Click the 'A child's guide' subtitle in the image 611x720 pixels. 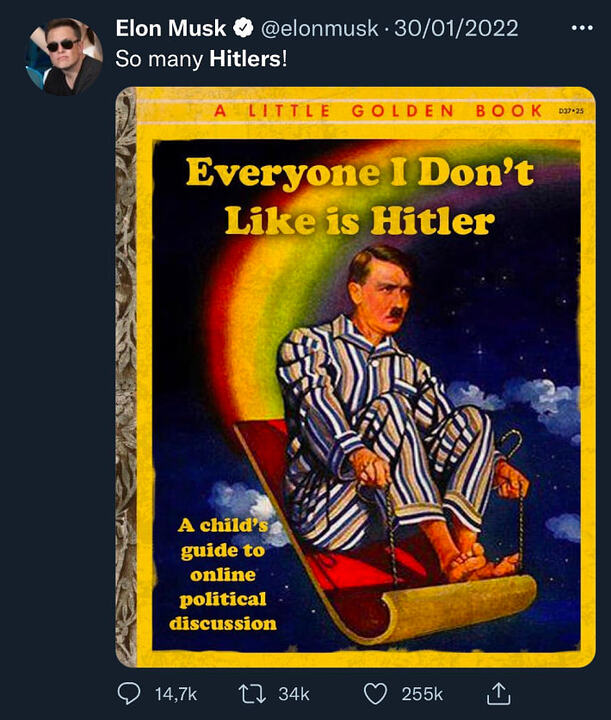tap(223, 574)
